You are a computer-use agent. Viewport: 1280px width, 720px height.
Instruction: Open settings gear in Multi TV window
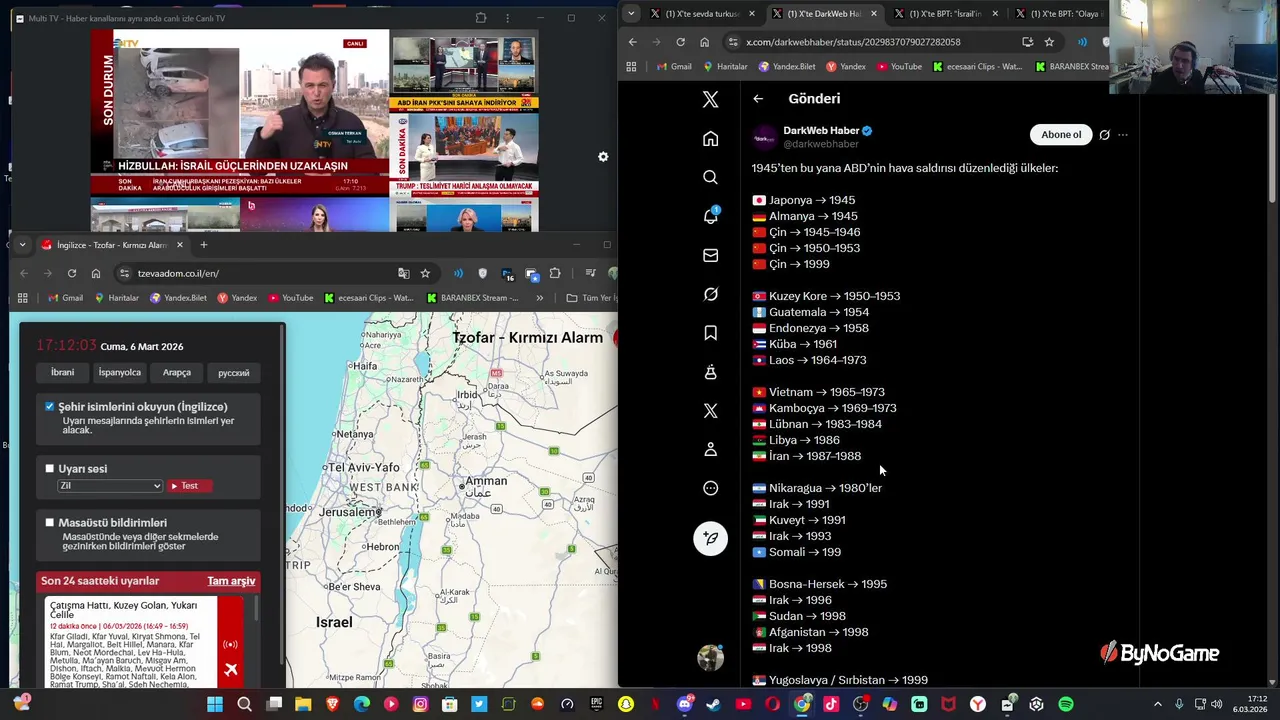[x=603, y=157]
